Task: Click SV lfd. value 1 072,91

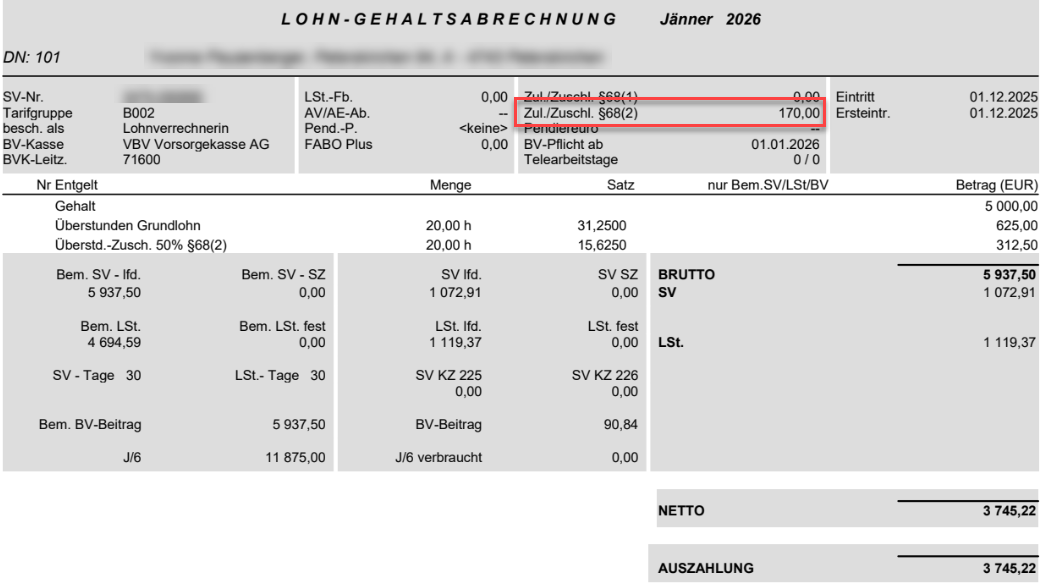Action: pos(455,293)
